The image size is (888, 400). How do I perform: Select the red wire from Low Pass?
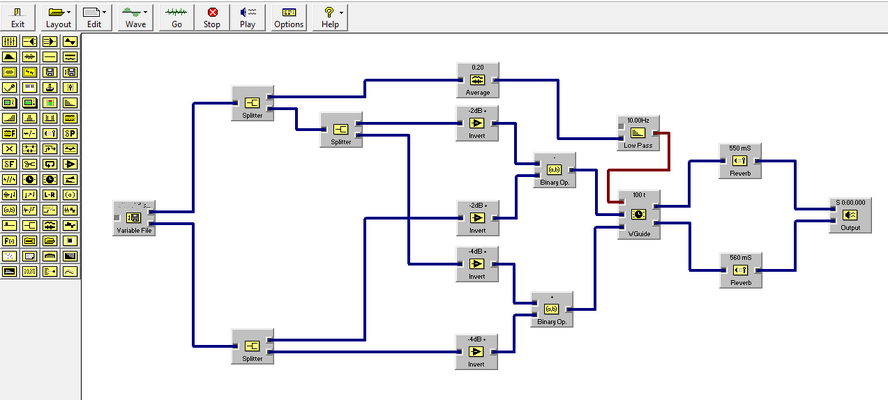[x=669, y=152]
